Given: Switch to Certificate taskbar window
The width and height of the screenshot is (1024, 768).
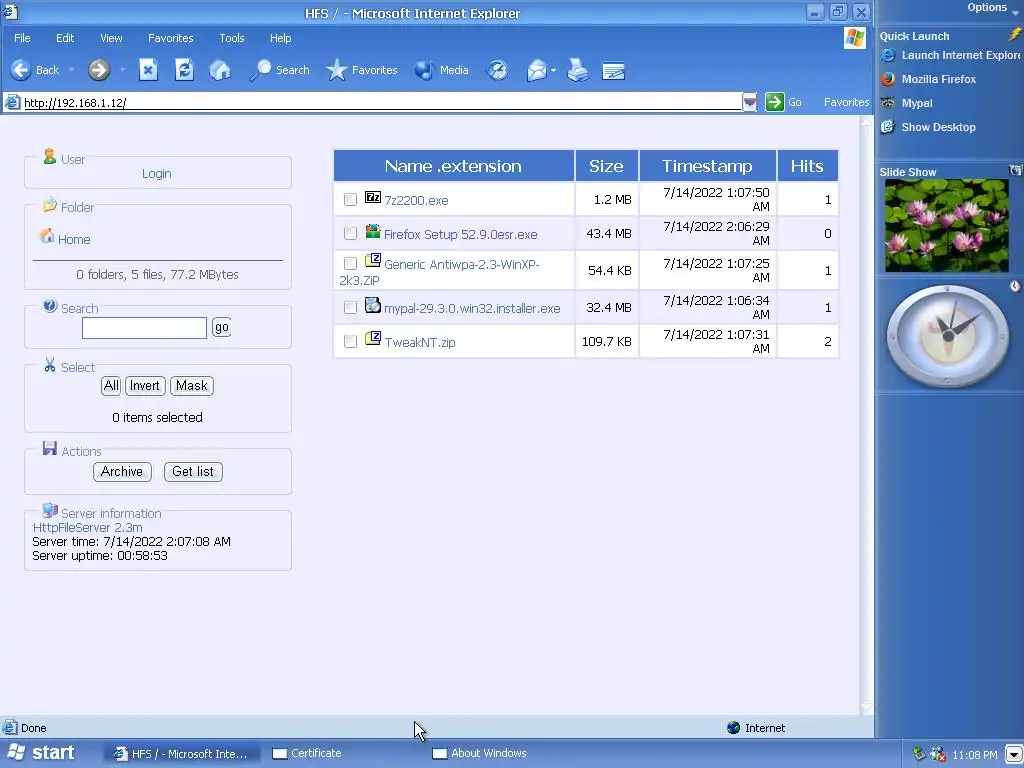Looking at the screenshot, I should pyautogui.click(x=307, y=753).
